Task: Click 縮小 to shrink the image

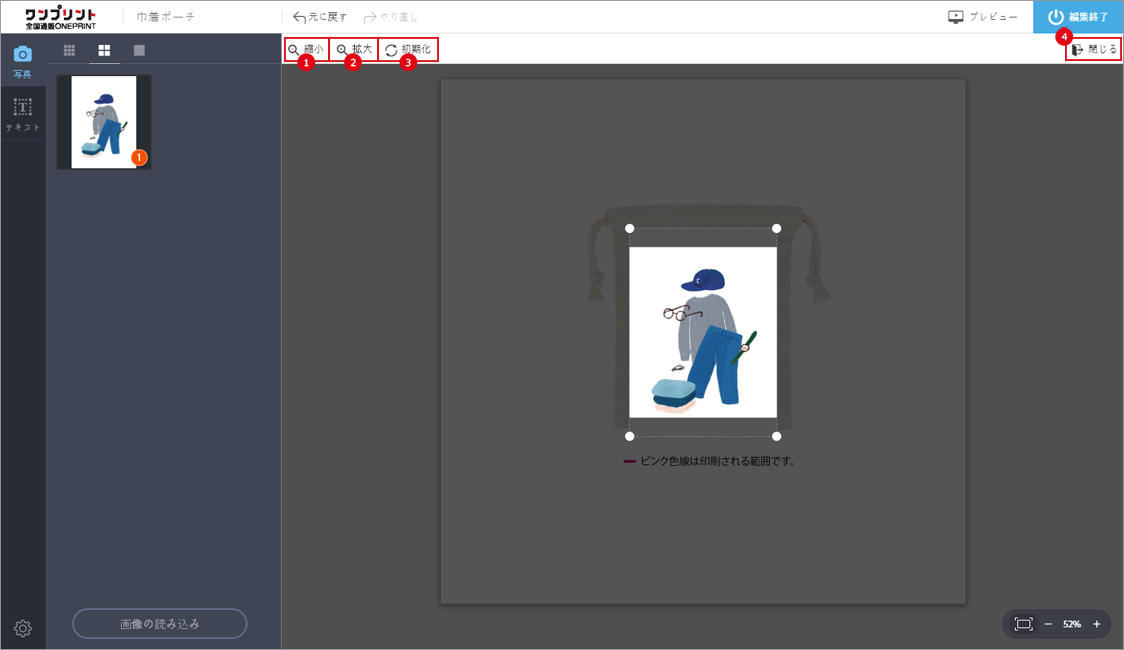Action: (x=306, y=49)
